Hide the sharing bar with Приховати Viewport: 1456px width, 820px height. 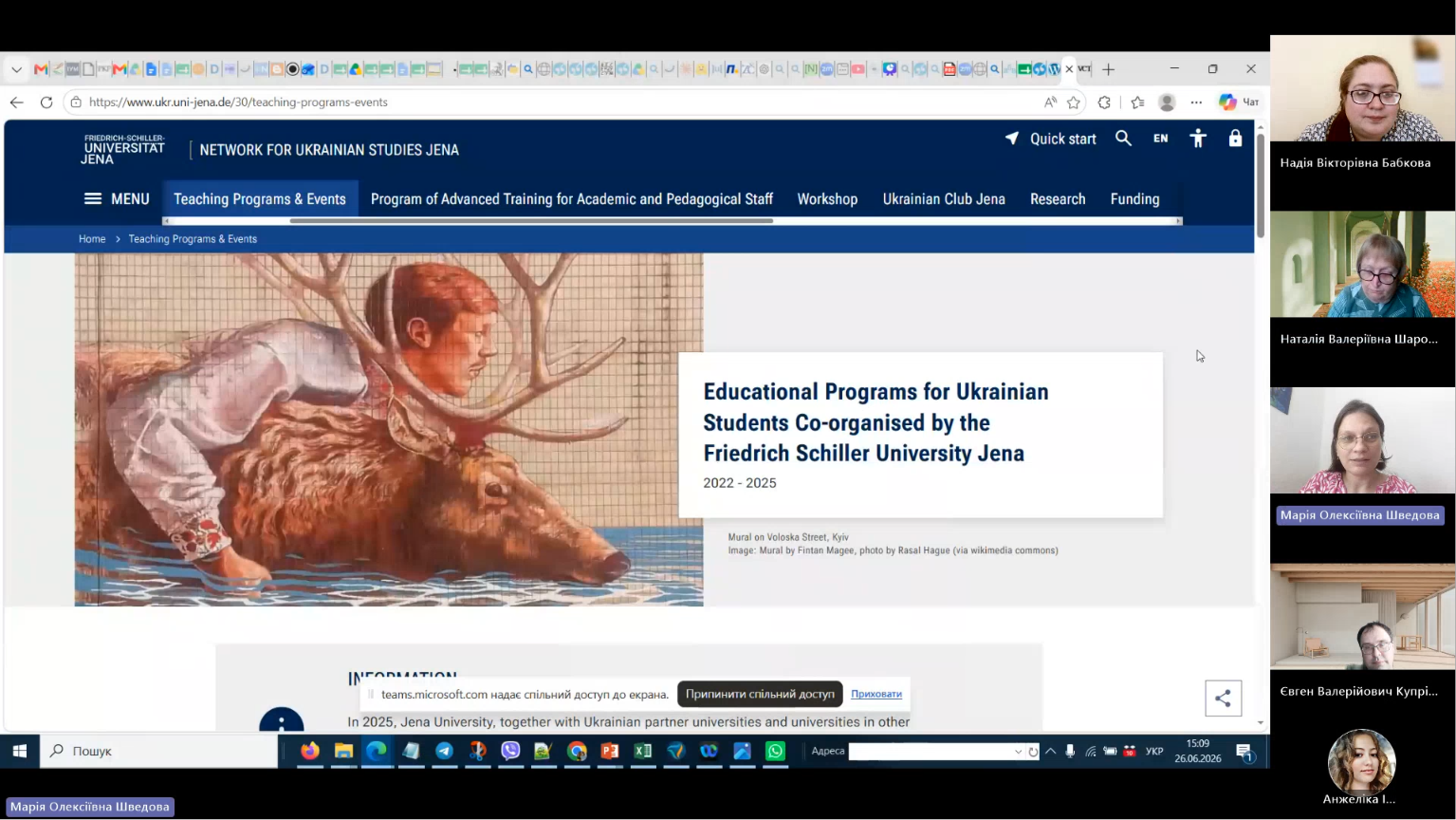(876, 694)
